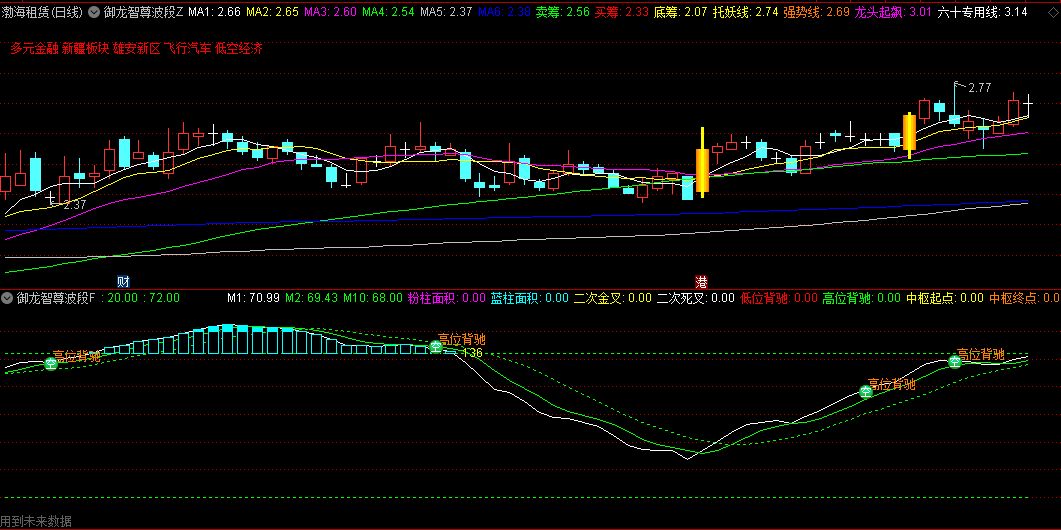Click the MA1: 2.66 legend value
1061x530 pixels.
215,12
